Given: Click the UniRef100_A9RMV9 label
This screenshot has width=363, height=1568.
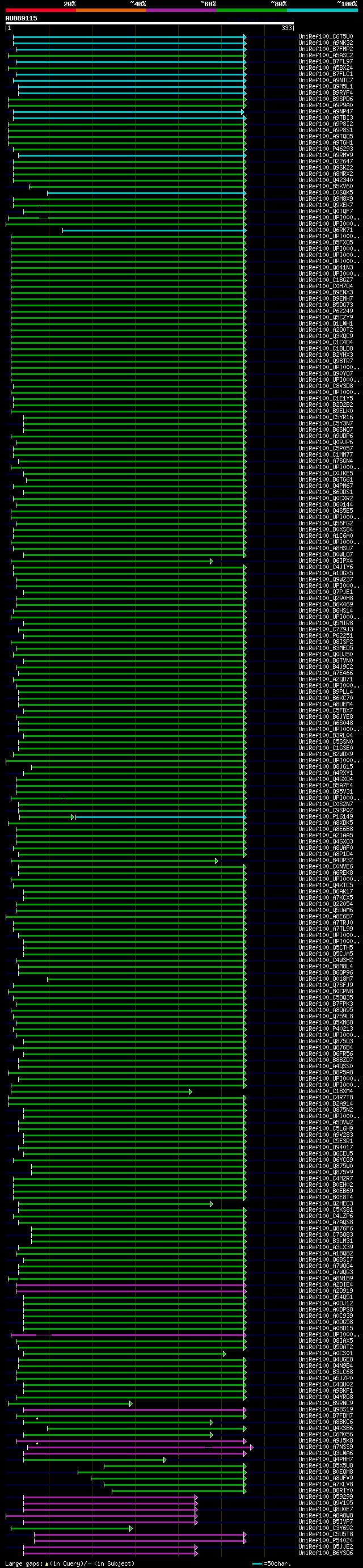Looking at the screenshot, I should point(325,155).
